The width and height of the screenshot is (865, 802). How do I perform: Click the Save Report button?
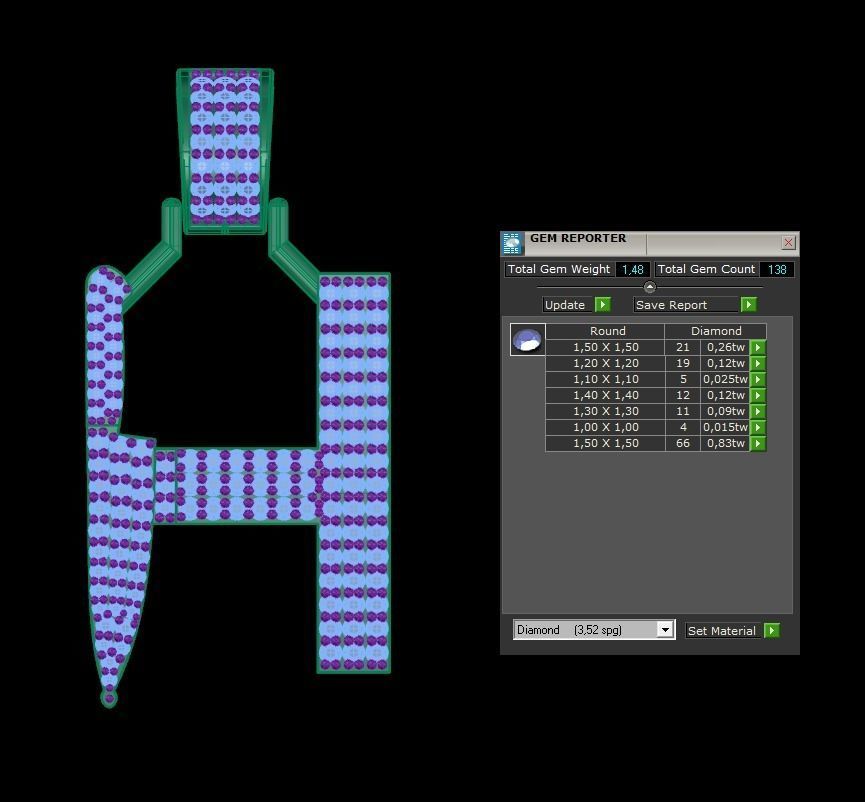coord(686,305)
